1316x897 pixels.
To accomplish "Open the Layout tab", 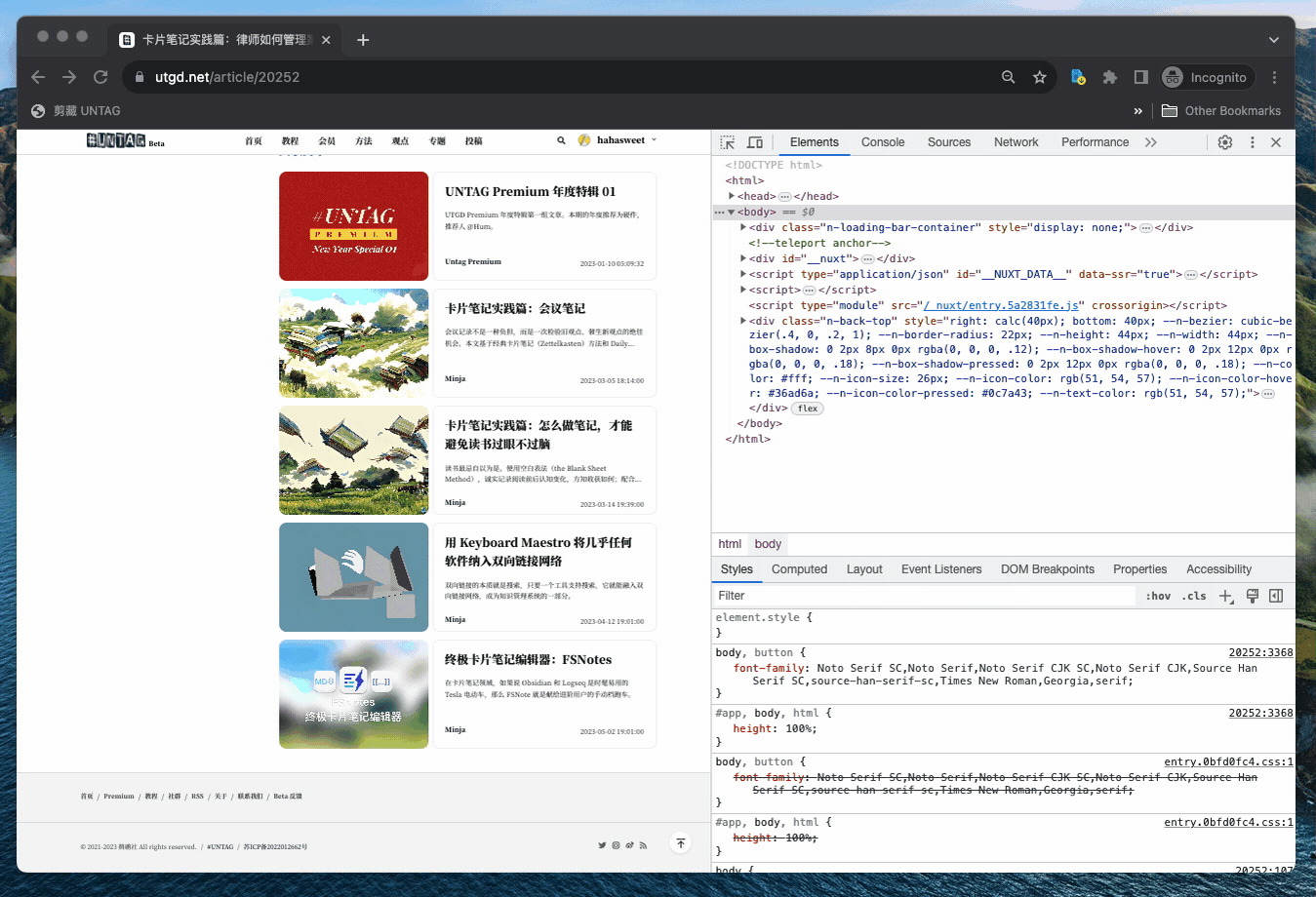I will [864, 569].
